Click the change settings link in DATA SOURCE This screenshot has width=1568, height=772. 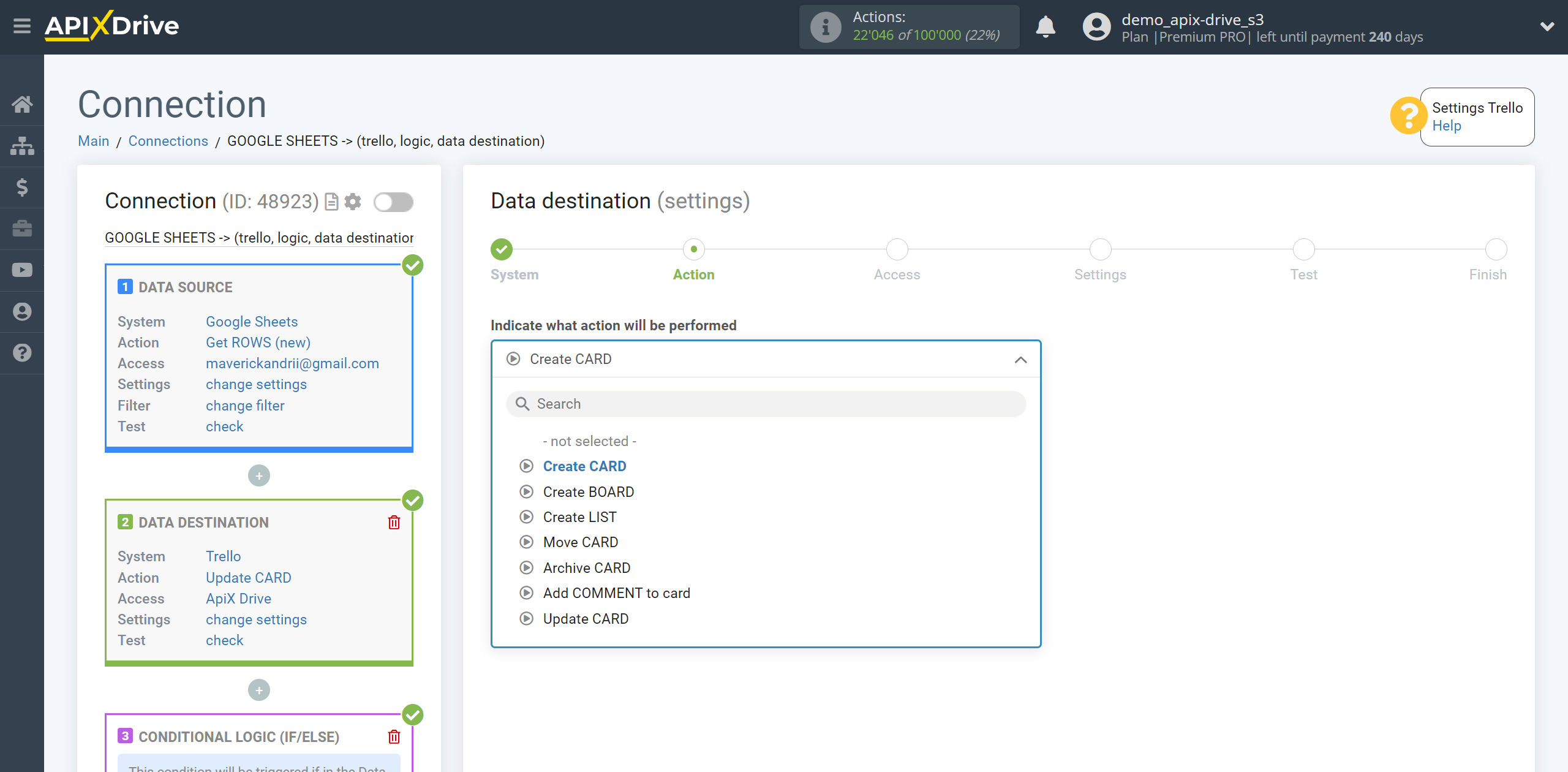[x=256, y=384]
